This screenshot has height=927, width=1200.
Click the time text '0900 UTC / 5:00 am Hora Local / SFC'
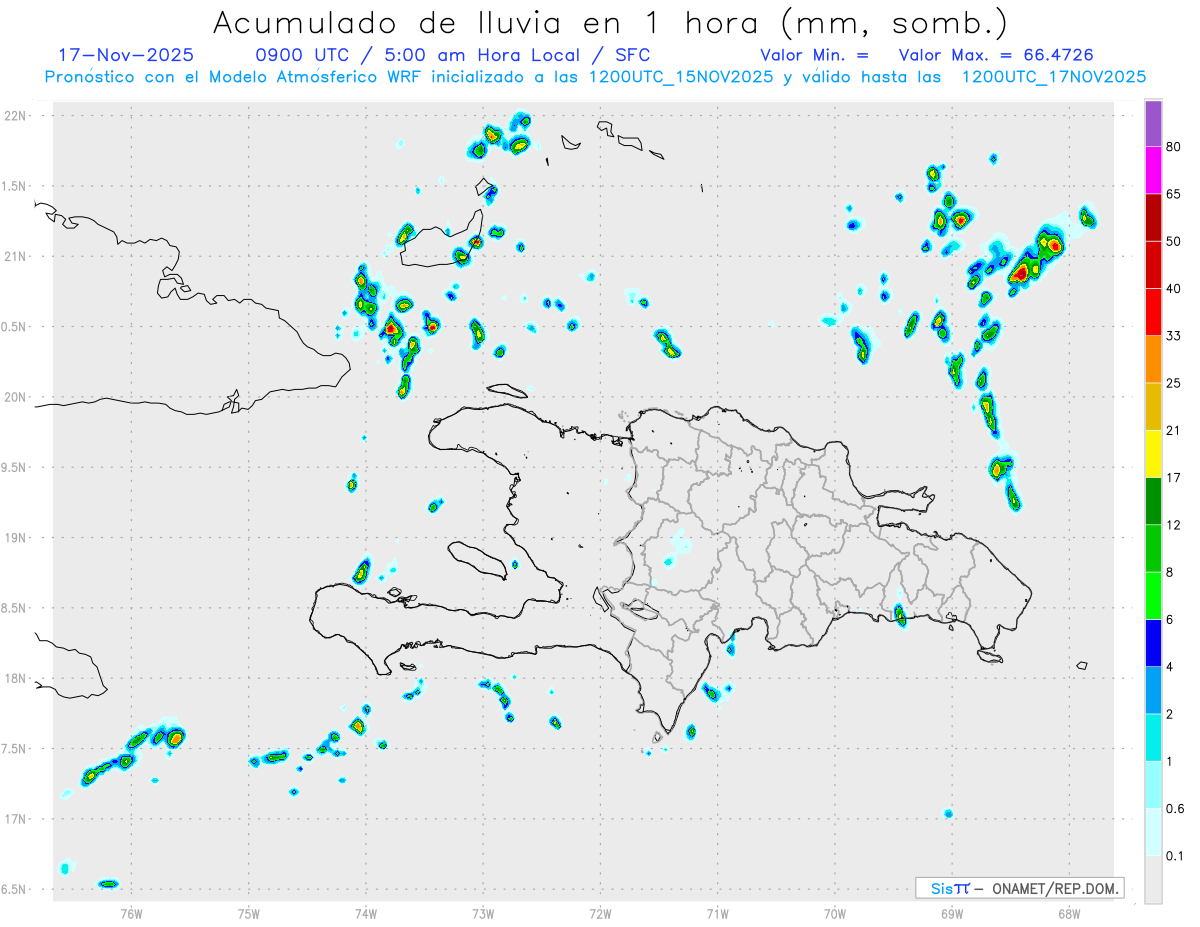(453, 55)
